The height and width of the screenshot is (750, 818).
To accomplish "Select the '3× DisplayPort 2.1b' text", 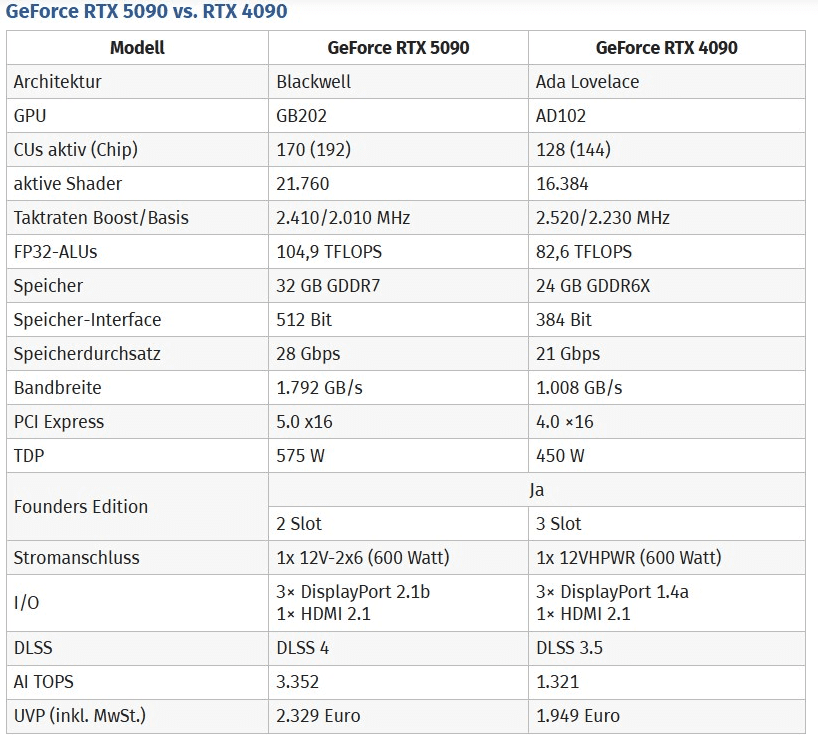I will click(x=353, y=591).
